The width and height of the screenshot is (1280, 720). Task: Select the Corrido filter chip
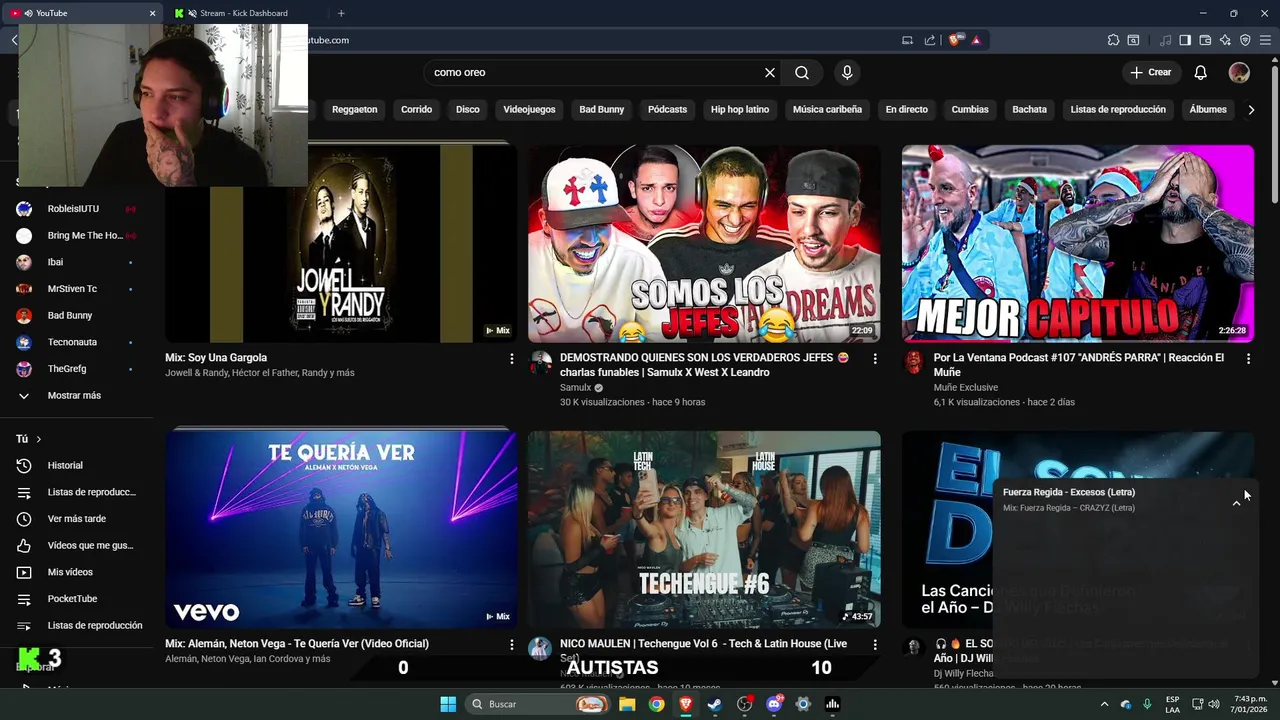tap(416, 110)
